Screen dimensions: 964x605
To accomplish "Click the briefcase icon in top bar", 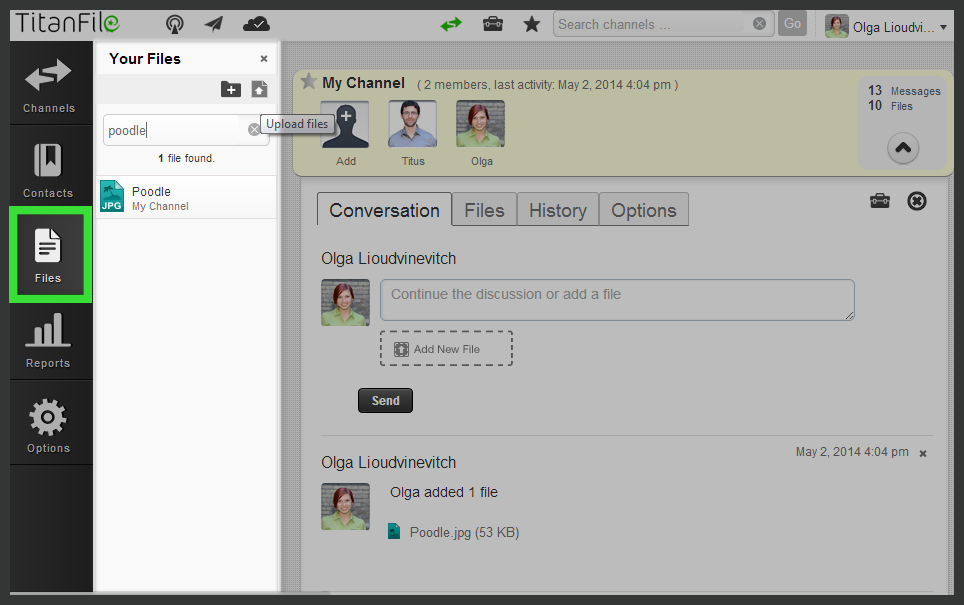I will click(492, 24).
